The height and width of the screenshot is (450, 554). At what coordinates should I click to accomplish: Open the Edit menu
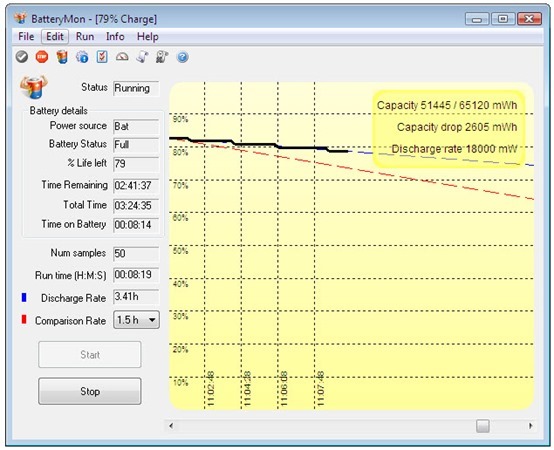[x=55, y=37]
